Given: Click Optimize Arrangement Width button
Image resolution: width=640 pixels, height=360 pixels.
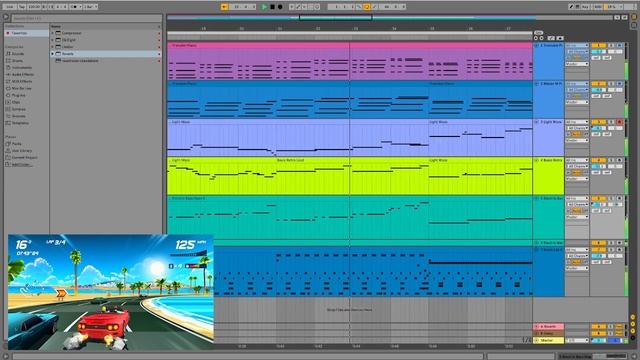Looking at the screenshot, I should click(x=624, y=17).
